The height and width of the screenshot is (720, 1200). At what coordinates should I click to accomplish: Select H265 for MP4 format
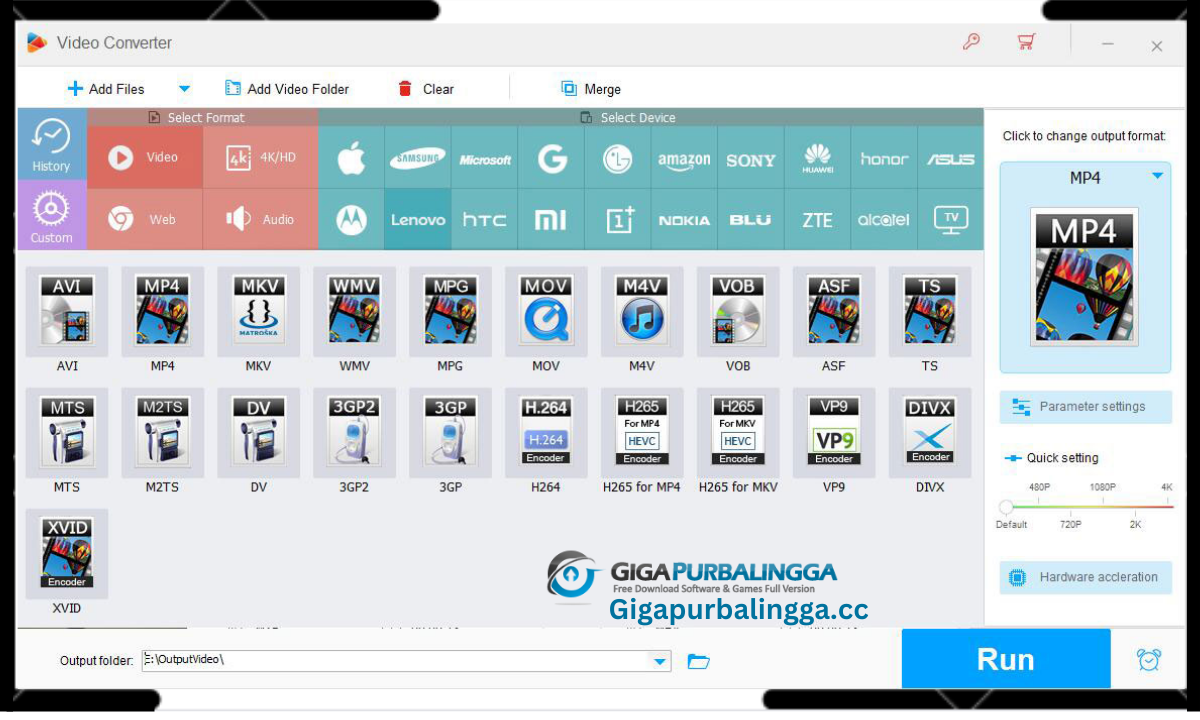(x=642, y=433)
